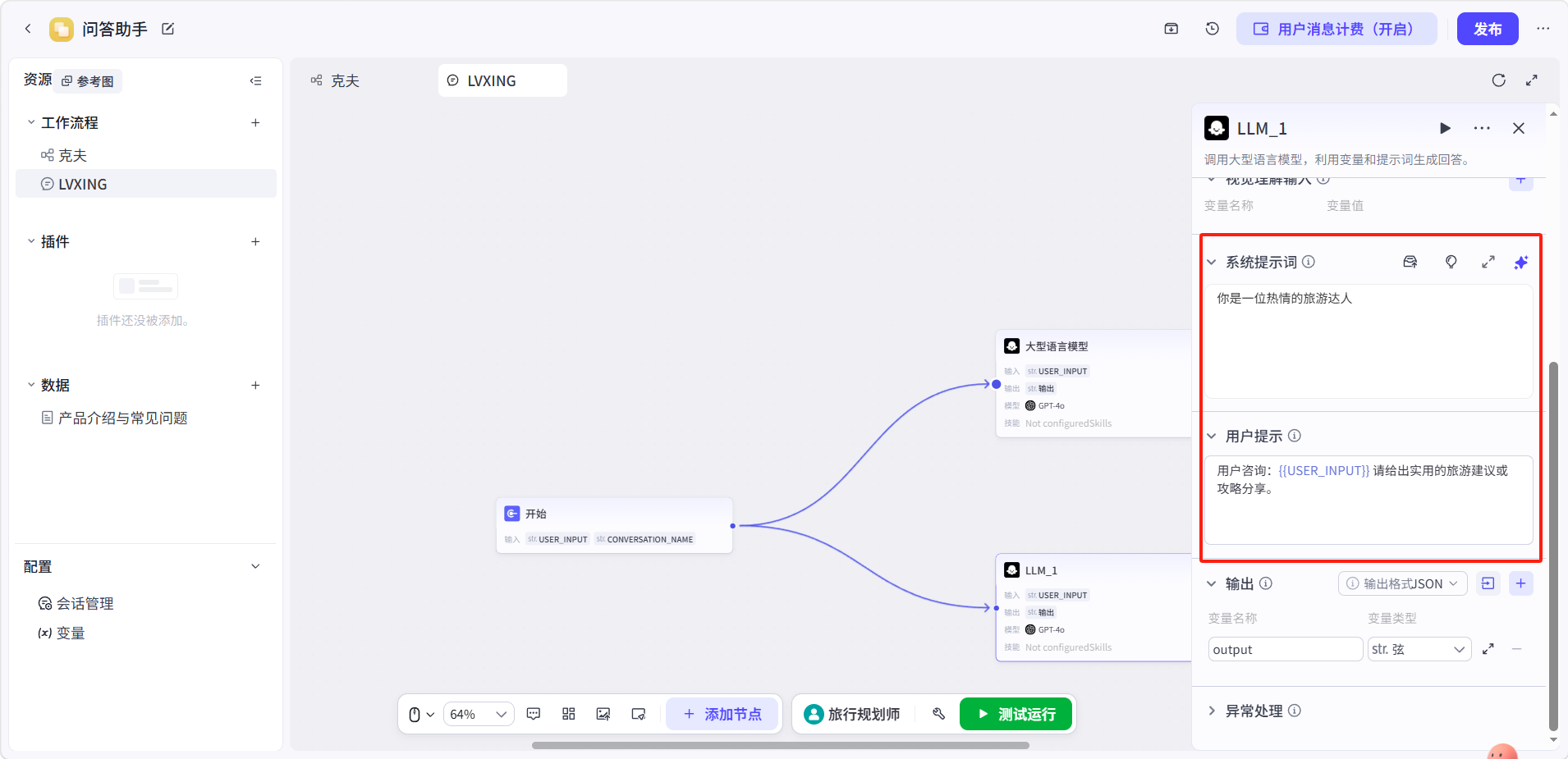
Task: Expand the system prompt editor to fullscreen
Action: [1488, 262]
